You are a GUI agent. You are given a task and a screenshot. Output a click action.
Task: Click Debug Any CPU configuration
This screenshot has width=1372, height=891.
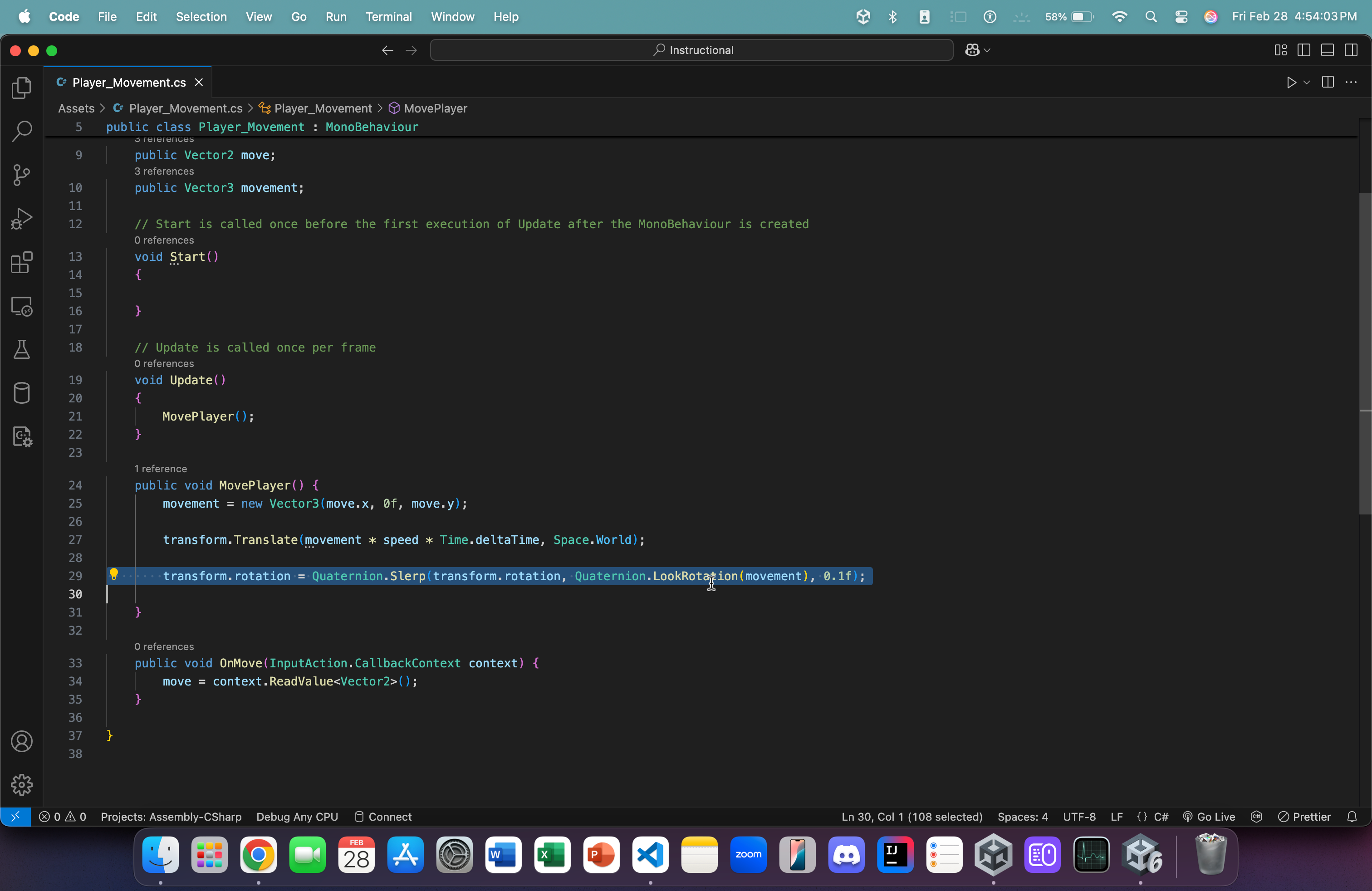(297, 817)
